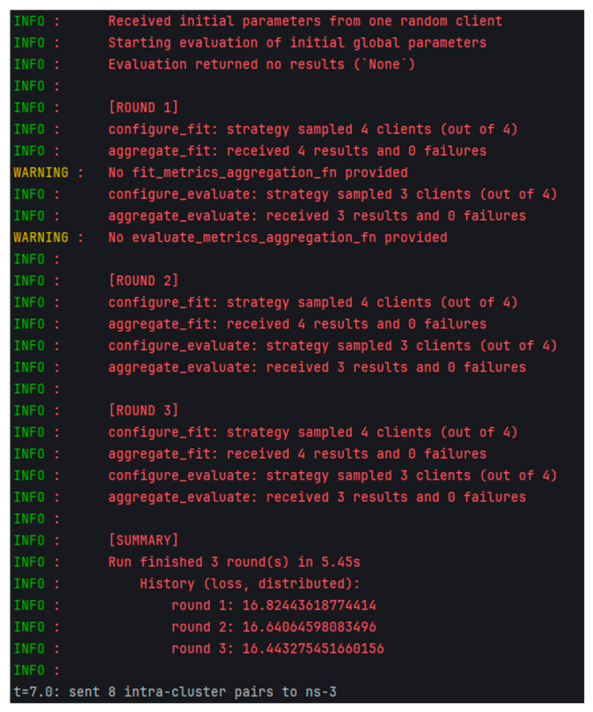Click first yellow WARNING label
Screen dimensions: 593x712
point(41,173)
